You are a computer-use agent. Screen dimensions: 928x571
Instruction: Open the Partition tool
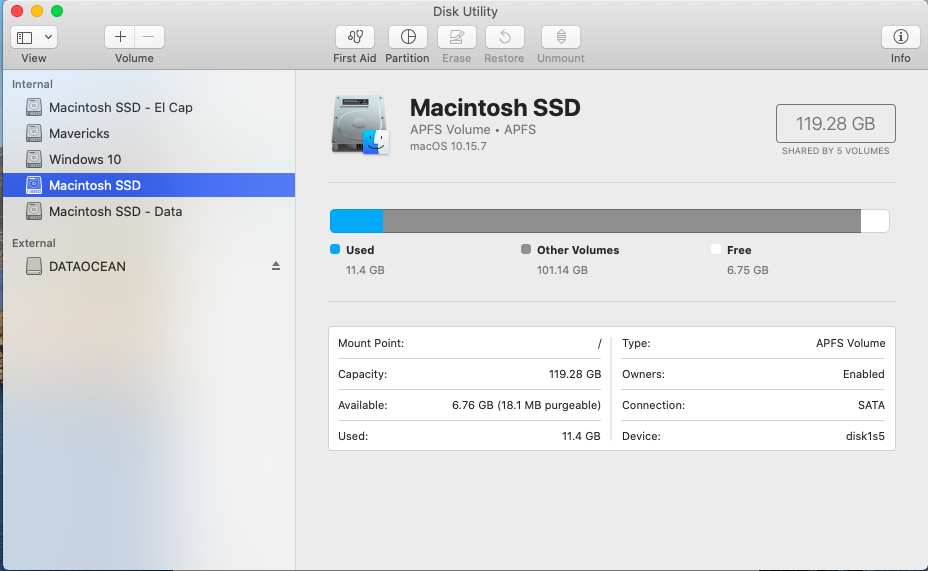click(408, 37)
